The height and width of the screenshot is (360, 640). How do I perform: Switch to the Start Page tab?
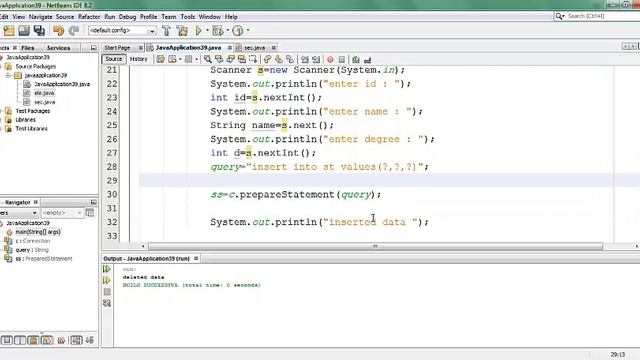pos(117,48)
